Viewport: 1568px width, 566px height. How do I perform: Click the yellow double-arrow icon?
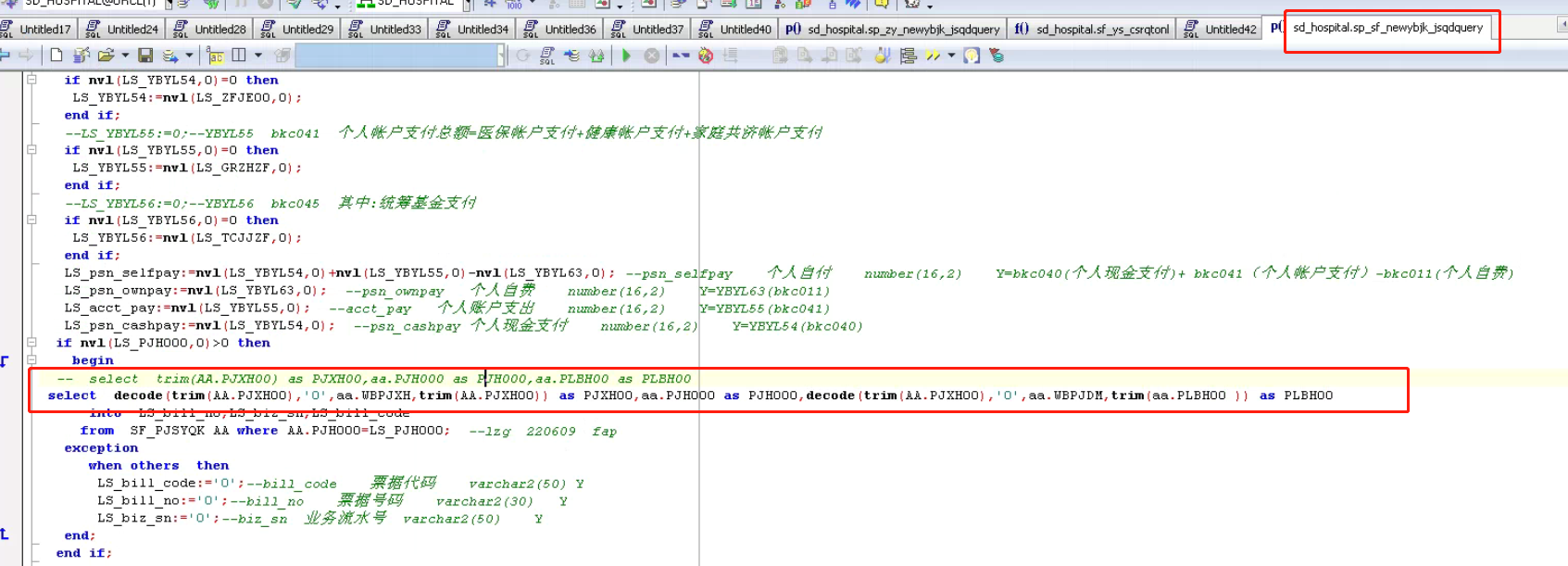pos(933,56)
